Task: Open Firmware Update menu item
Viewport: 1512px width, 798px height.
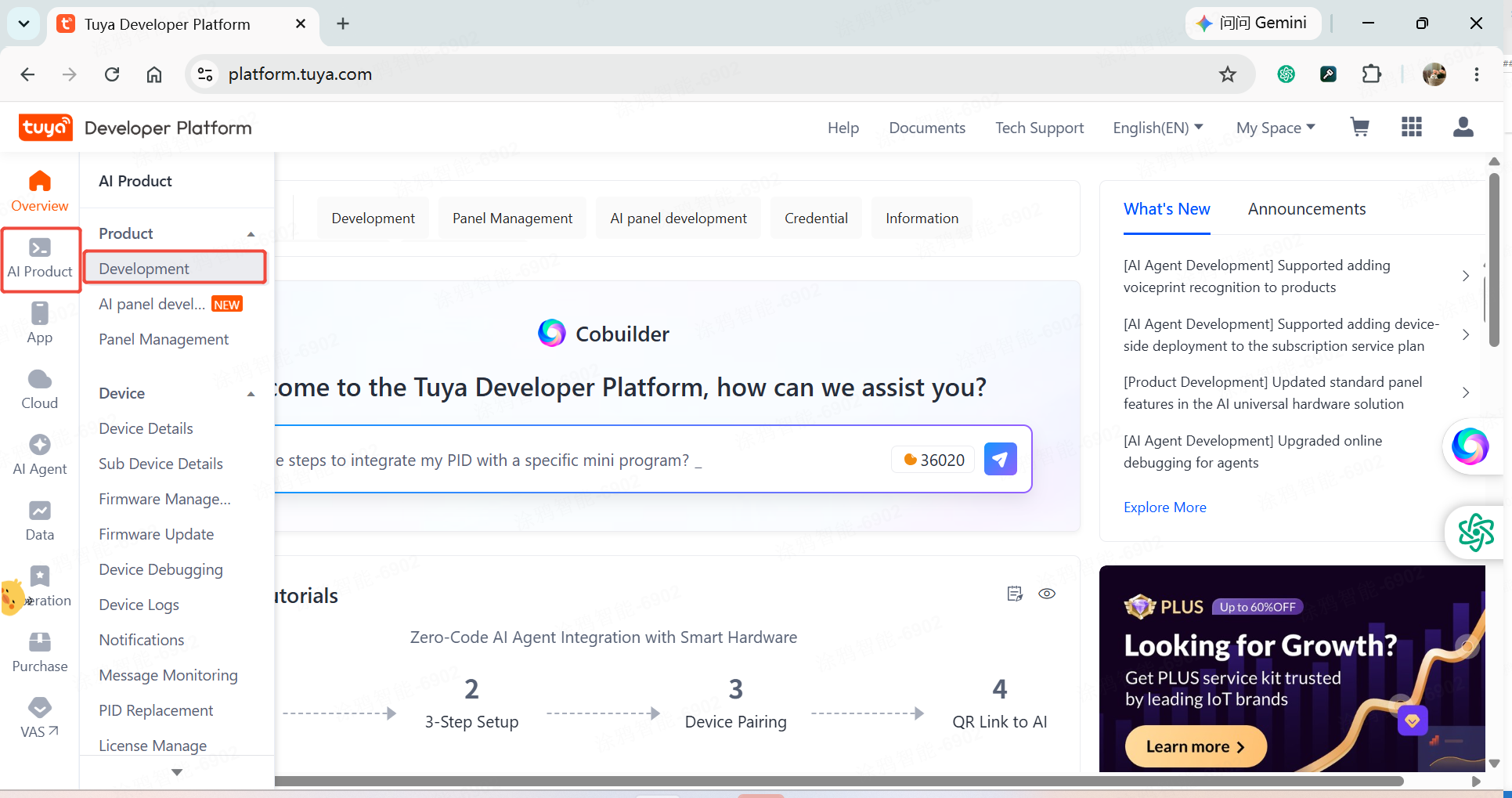Action: [156, 534]
